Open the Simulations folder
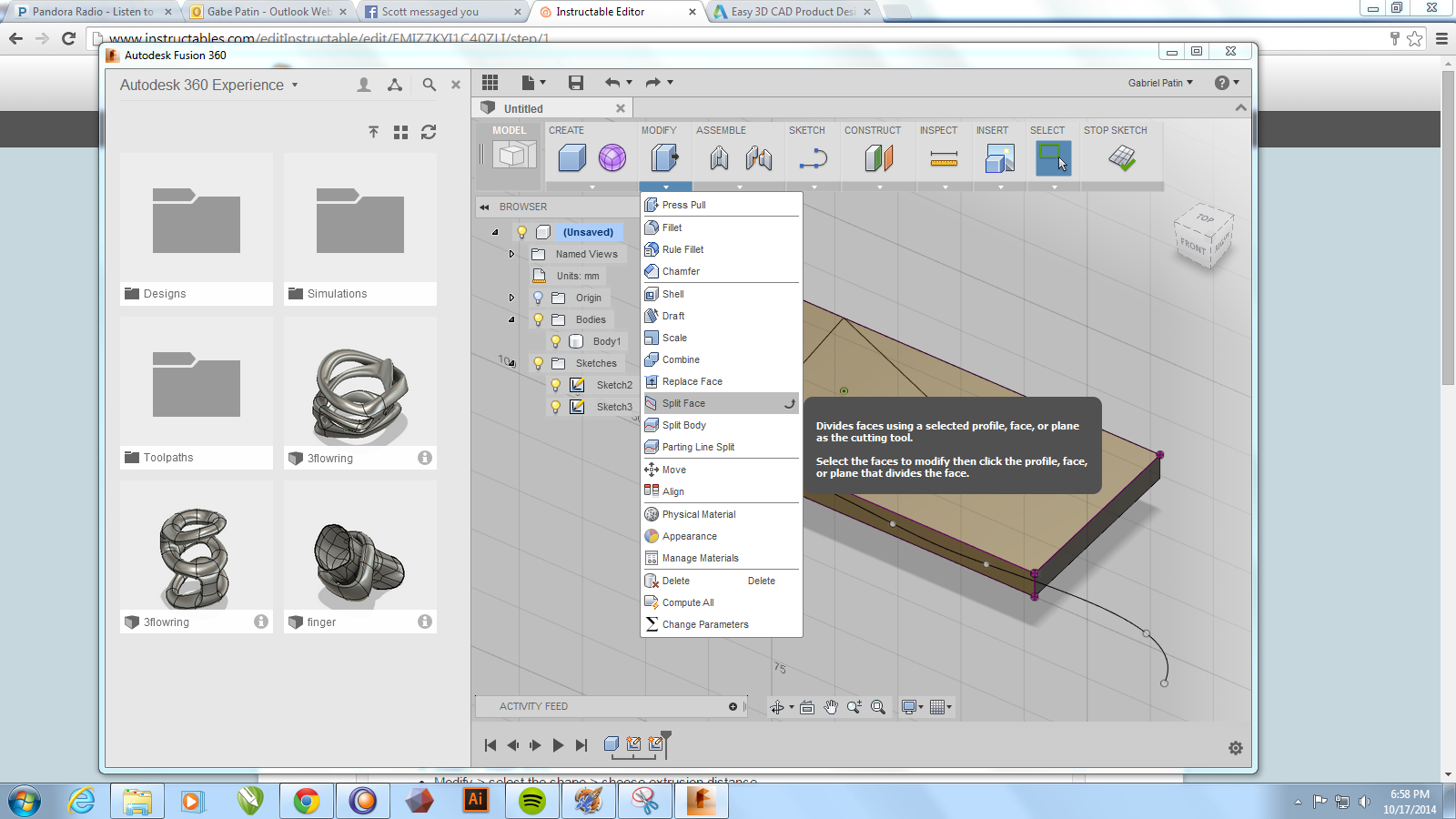 click(x=360, y=229)
